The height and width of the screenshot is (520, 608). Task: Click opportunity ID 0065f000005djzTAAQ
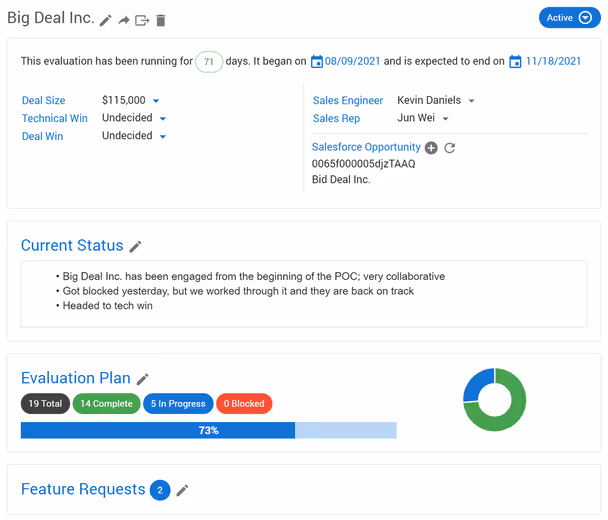(x=363, y=164)
